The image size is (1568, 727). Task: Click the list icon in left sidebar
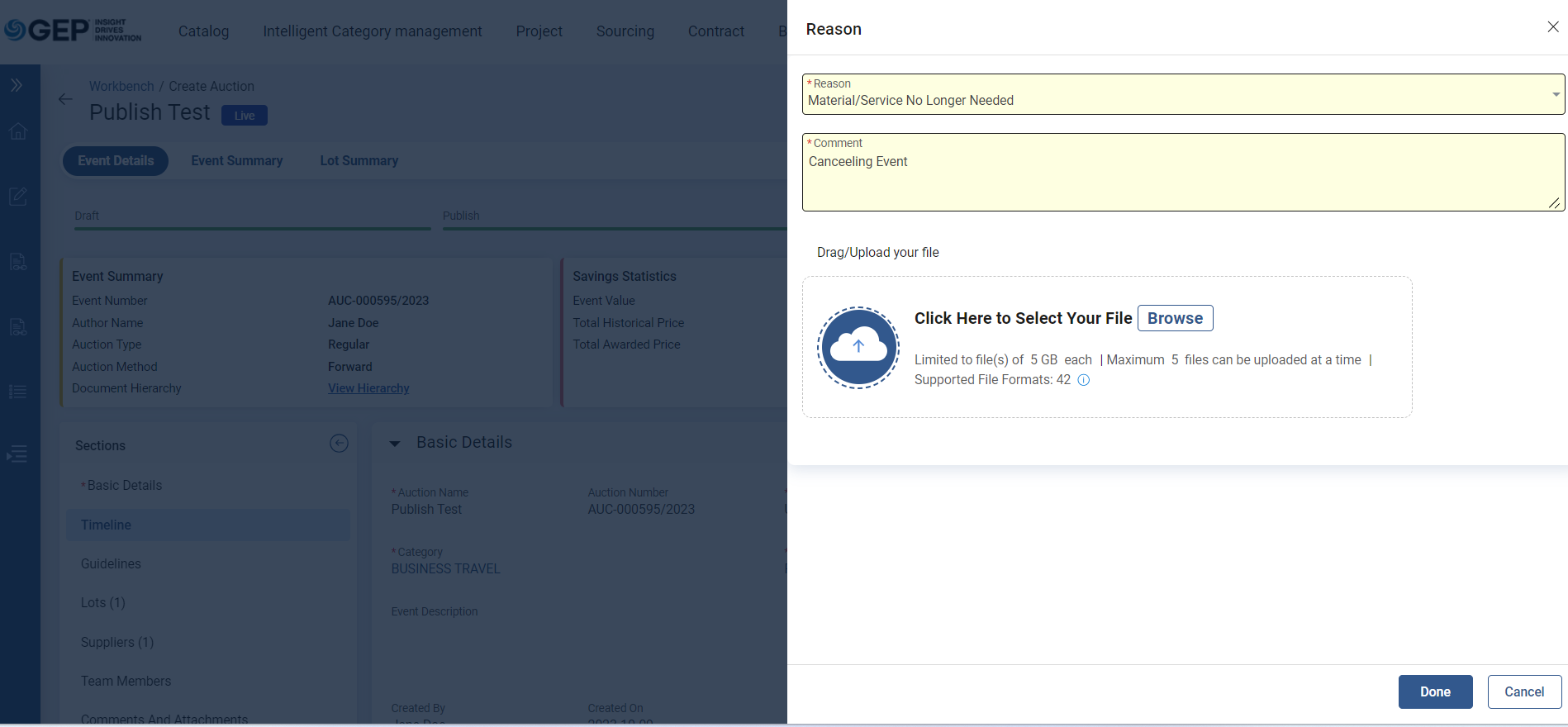pyautogui.click(x=18, y=392)
